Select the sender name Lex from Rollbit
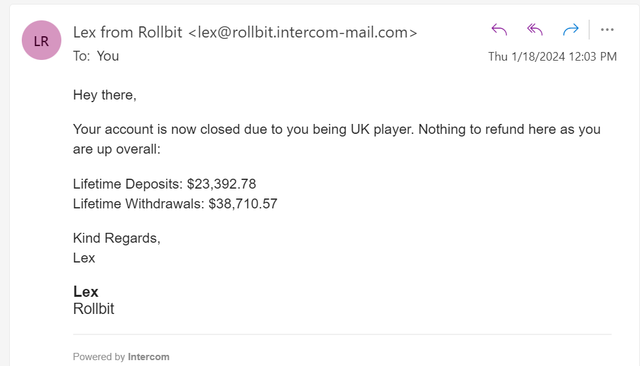The height and width of the screenshot is (366, 640). click(x=127, y=32)
